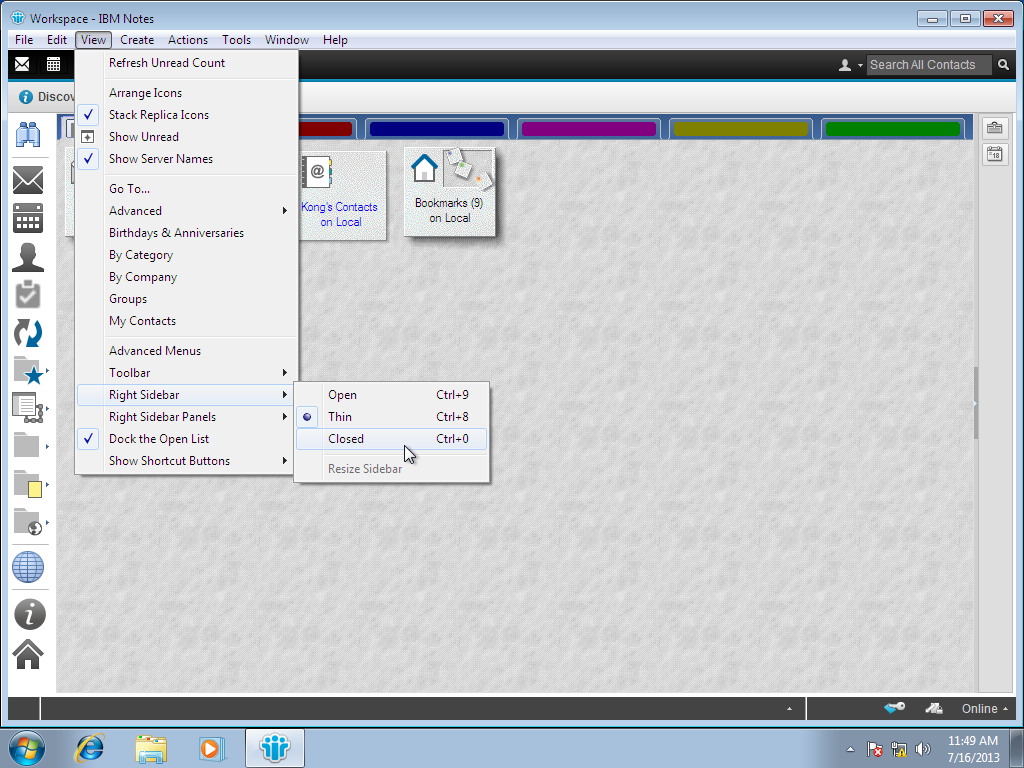Open the Window menu
Viewport: 1024px width, 768px height.
[x=287, y=40]
